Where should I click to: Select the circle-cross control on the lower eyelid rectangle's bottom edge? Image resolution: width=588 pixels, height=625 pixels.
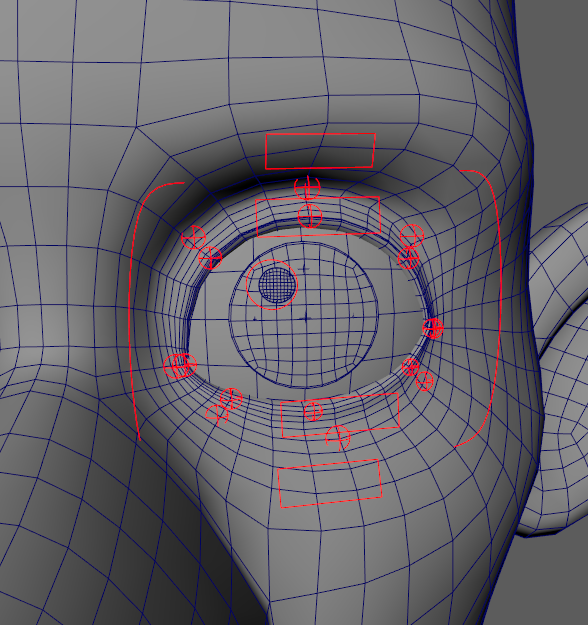pos(338,438)
